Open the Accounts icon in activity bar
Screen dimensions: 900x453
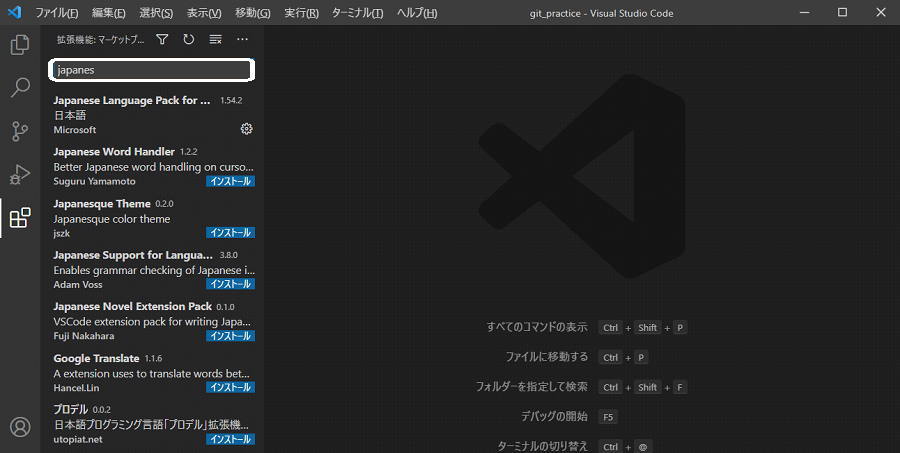tap(20, 427)
